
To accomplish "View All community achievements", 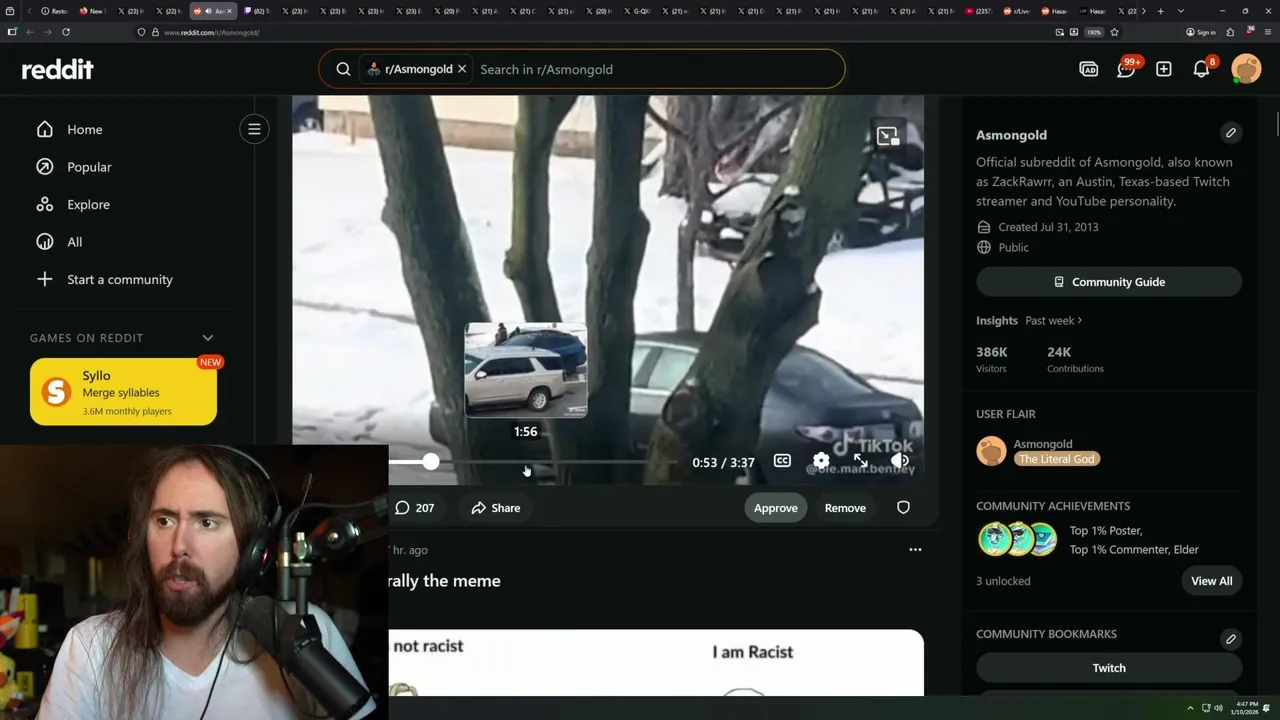I will pyautogui.click(x=1211, y=581).
